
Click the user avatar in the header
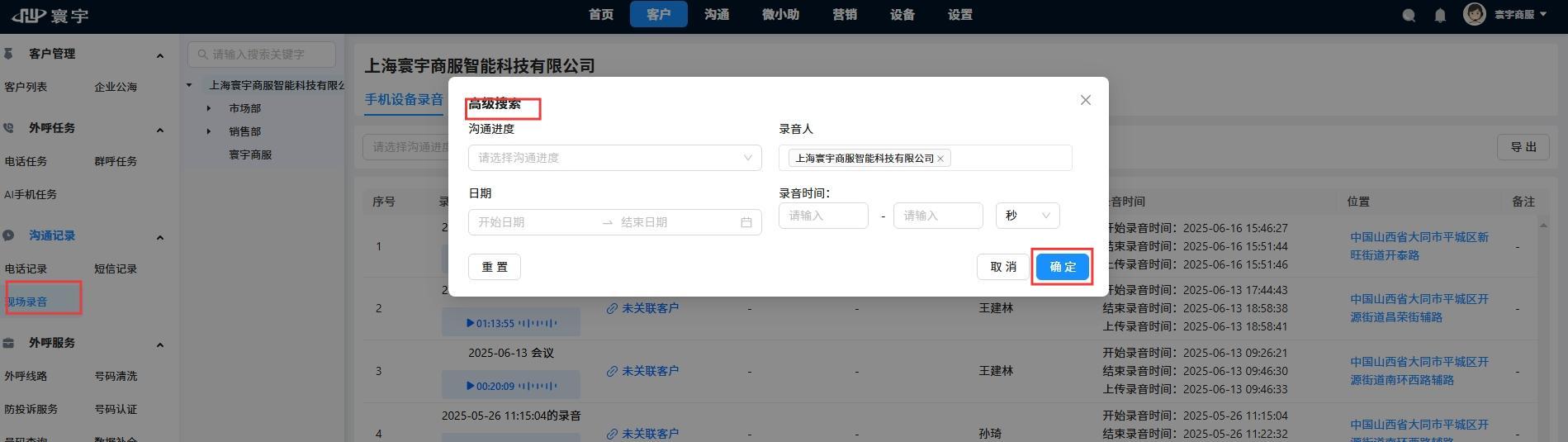point(1474,14)
